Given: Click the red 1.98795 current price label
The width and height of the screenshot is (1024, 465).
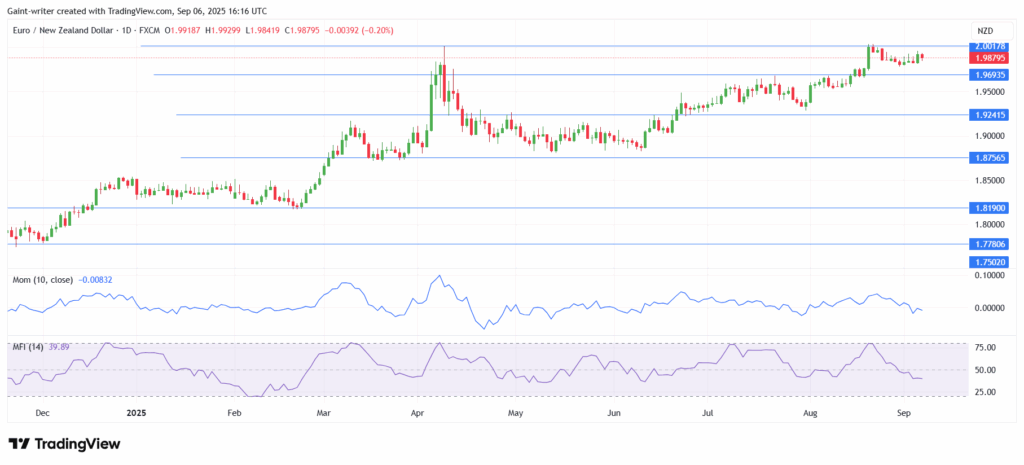Looking at the screenshot, I should [x=989, y=57].
